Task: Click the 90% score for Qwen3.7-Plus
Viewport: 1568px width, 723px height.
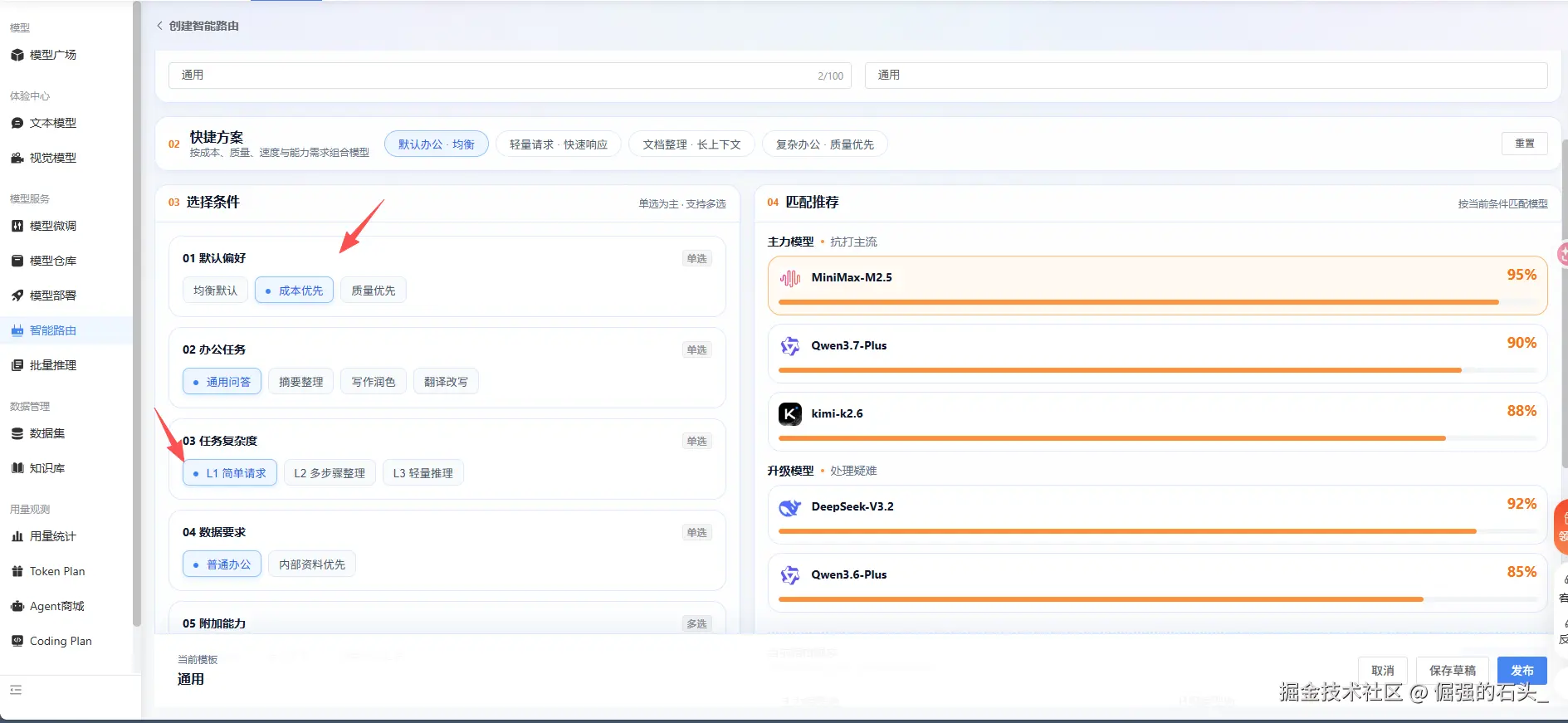Action: pos(1522,343)
